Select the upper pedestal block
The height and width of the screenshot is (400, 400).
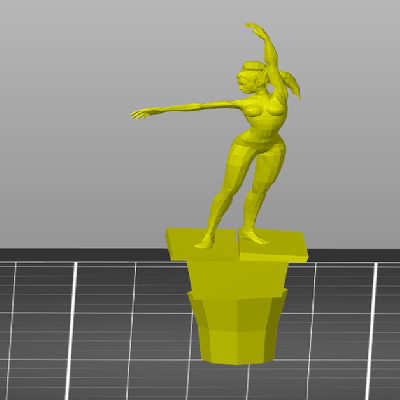pos(238,276)
